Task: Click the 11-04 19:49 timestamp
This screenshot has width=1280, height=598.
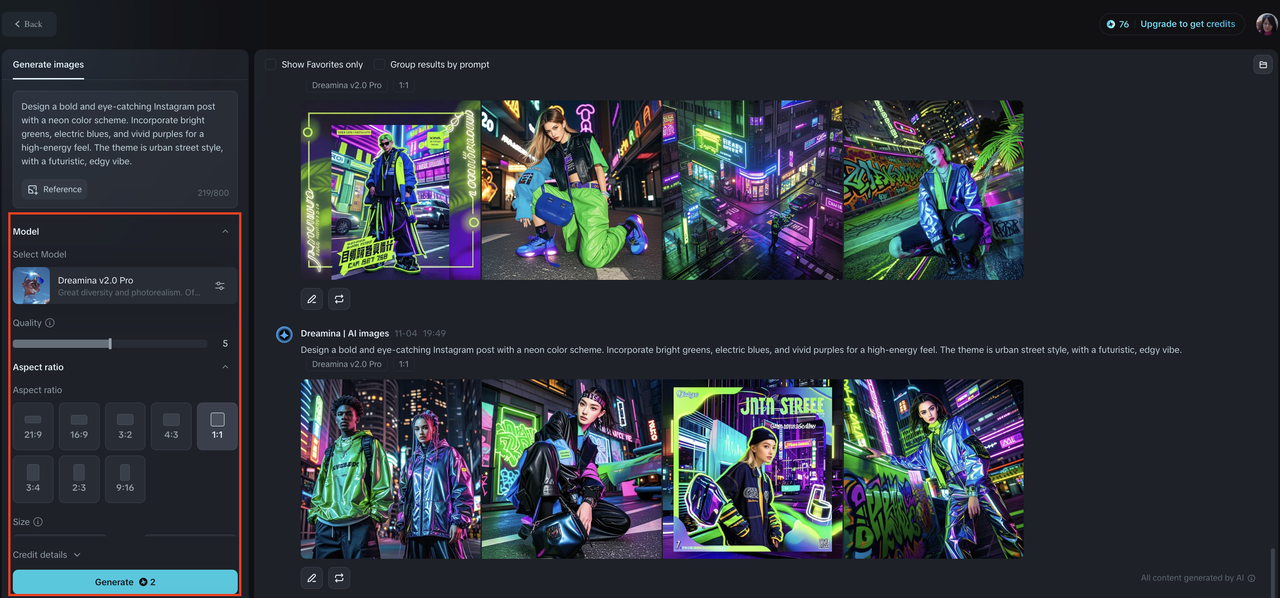Action: (x=420, y=334)
